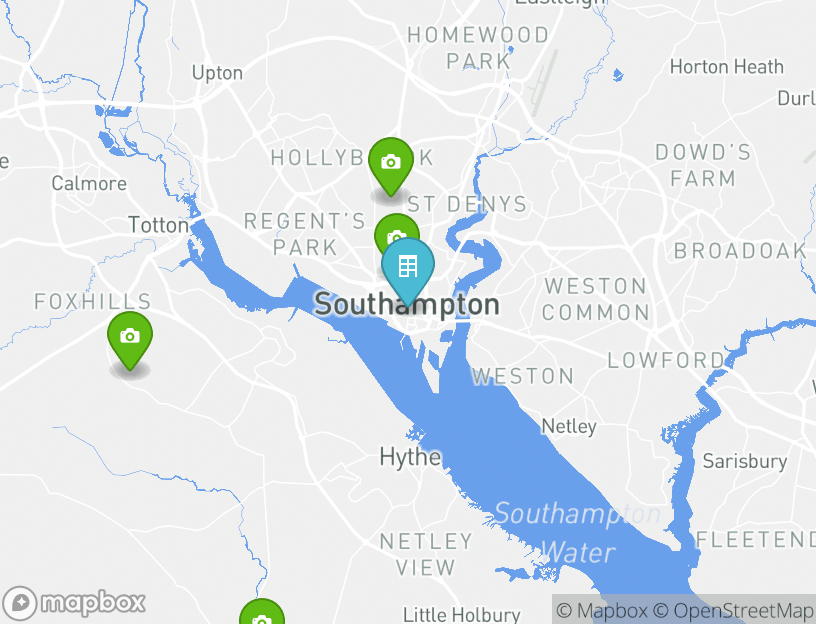
Task: Click the Weston Common area label
Action: point(596,299)
